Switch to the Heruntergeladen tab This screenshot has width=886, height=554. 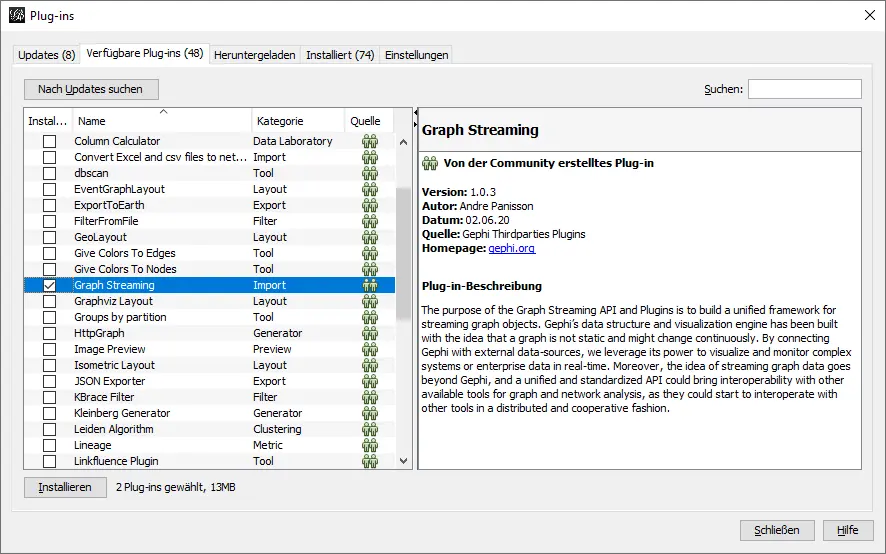tap(255, 55)
